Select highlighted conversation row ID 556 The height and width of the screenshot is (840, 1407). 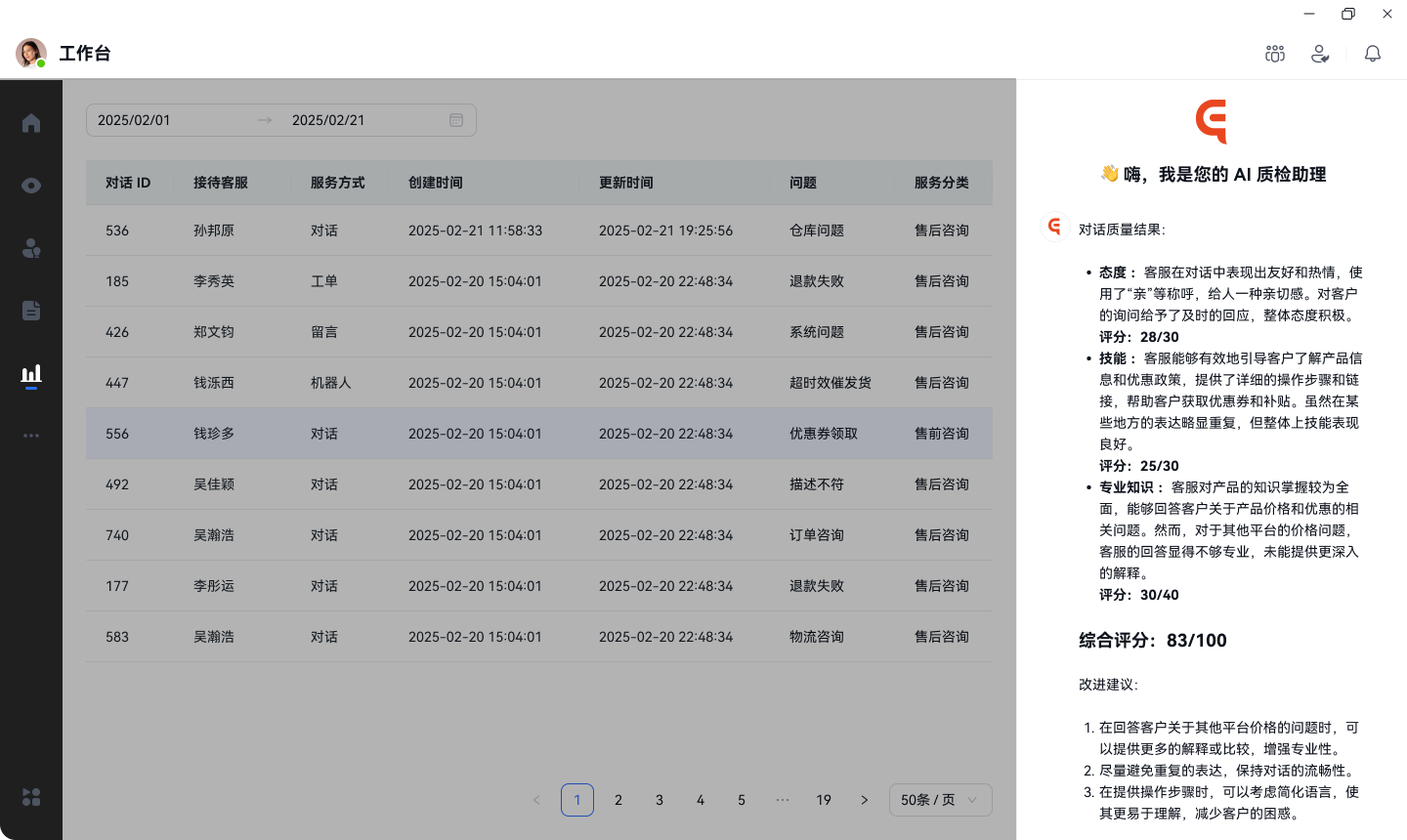point(539,434)
